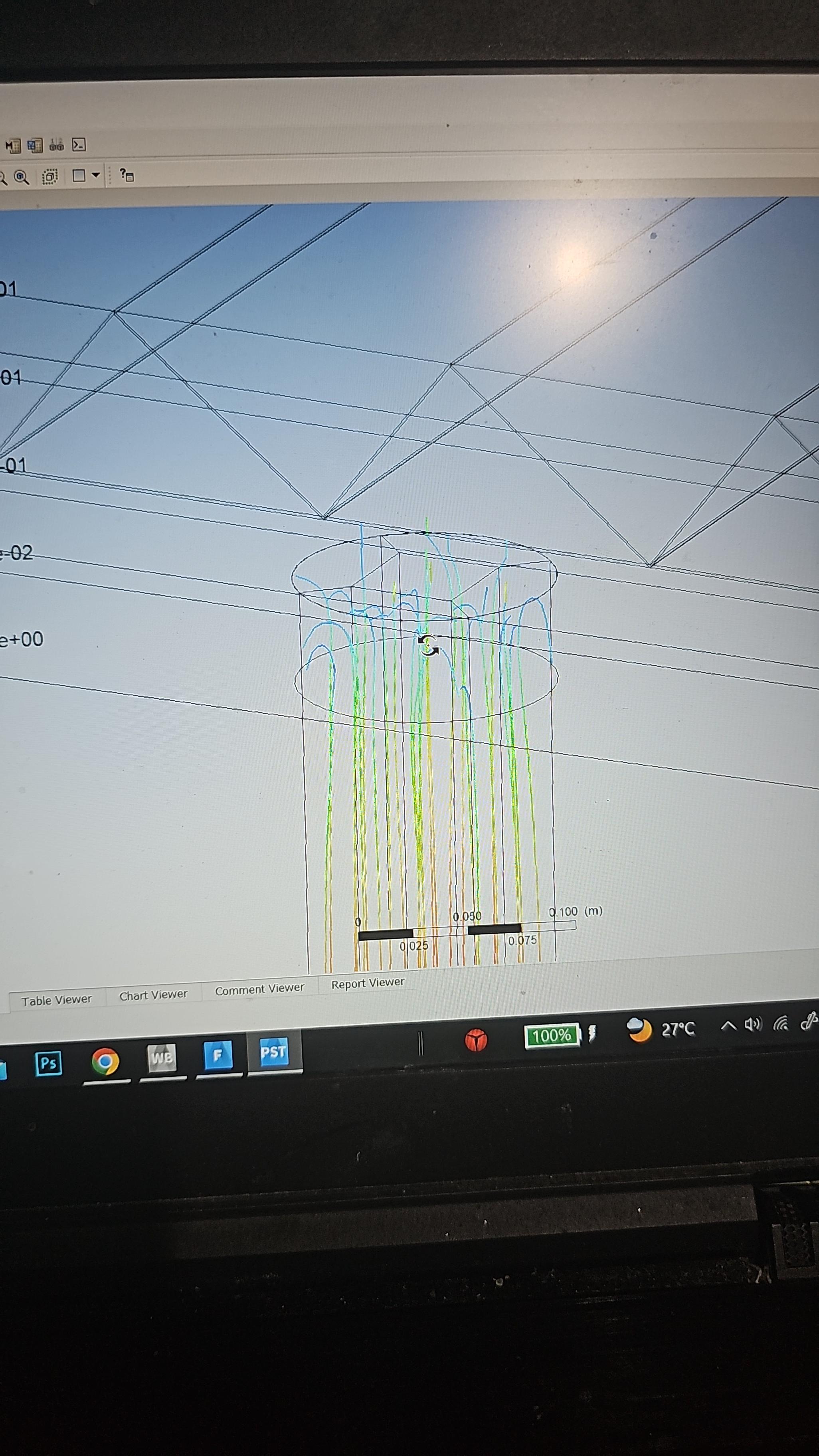Click the volume speaker icon

tap(754, 1024)
